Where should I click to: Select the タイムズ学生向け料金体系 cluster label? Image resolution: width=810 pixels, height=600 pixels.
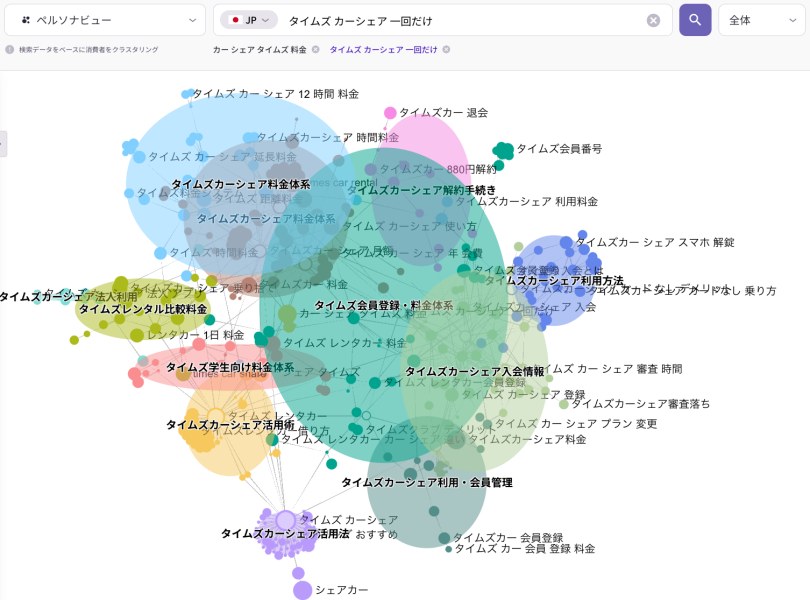[x=230, y=367]
